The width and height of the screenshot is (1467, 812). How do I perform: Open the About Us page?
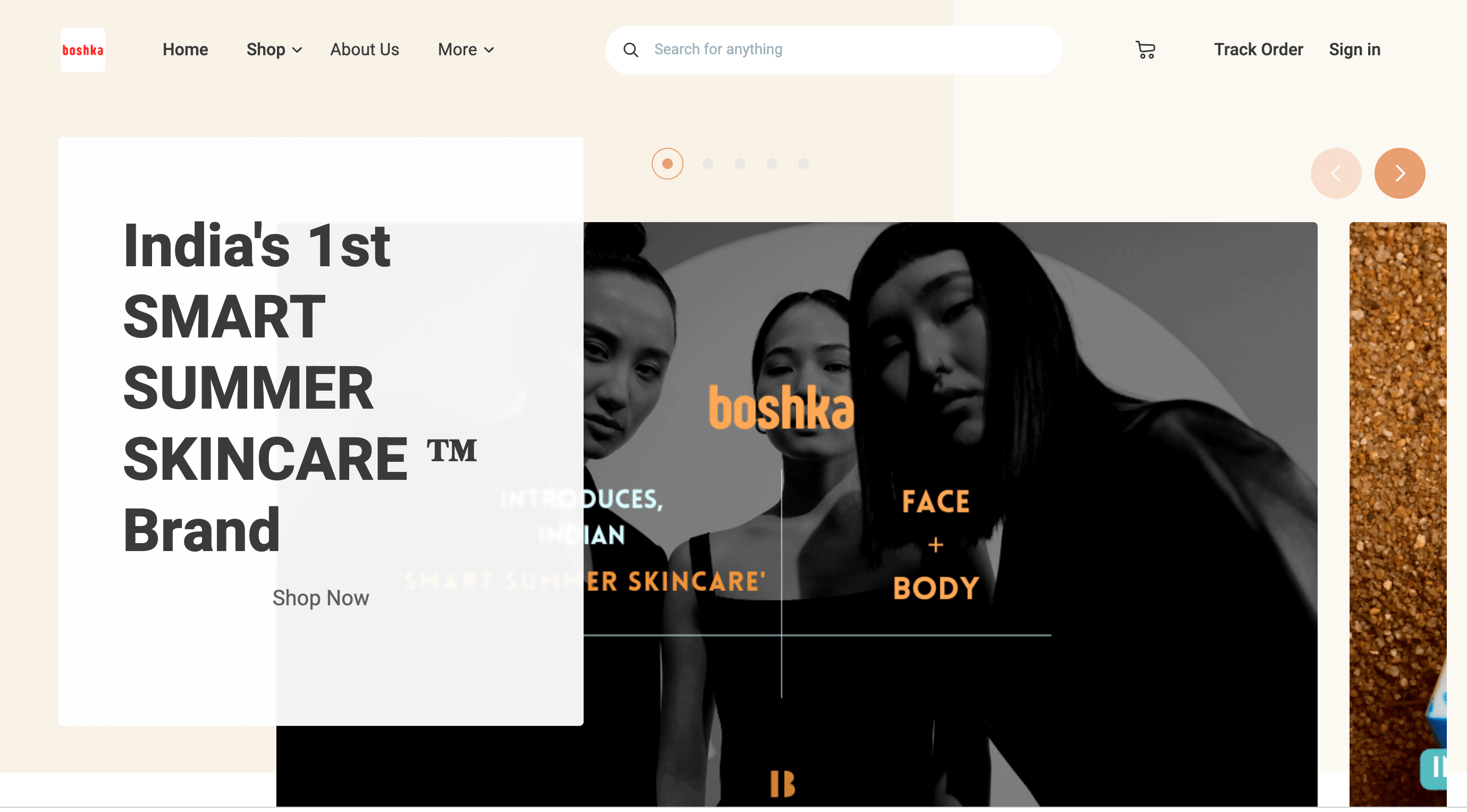coord(365,49)
